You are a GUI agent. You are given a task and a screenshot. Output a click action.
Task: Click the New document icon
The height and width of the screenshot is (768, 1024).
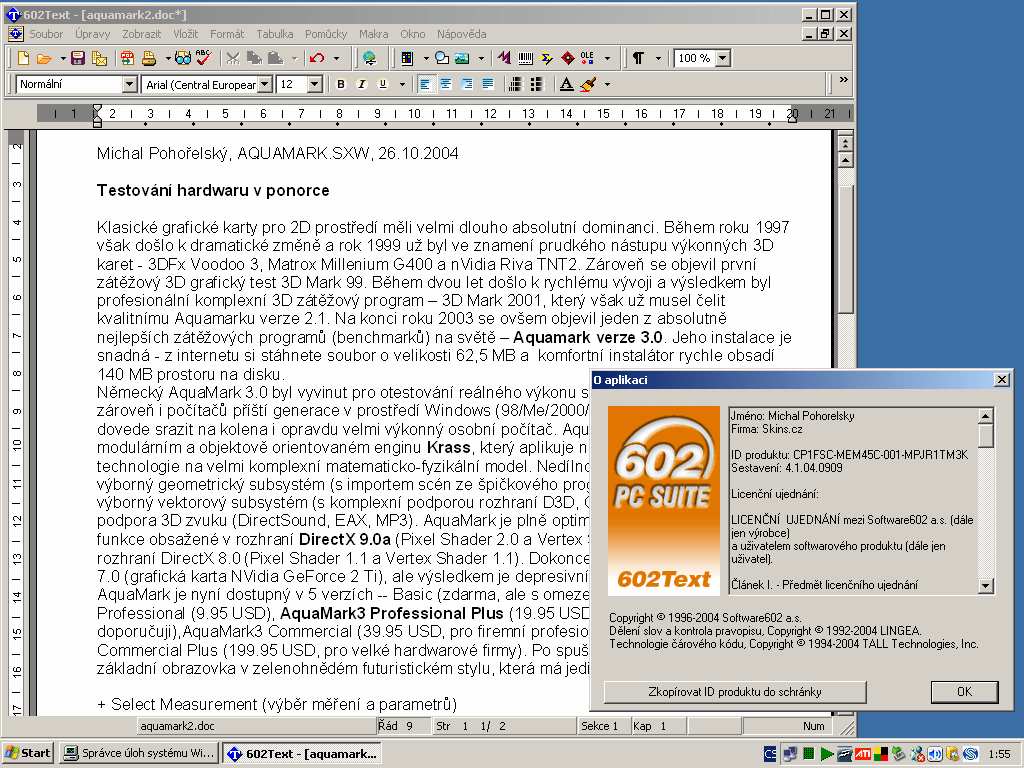[24, 58]
